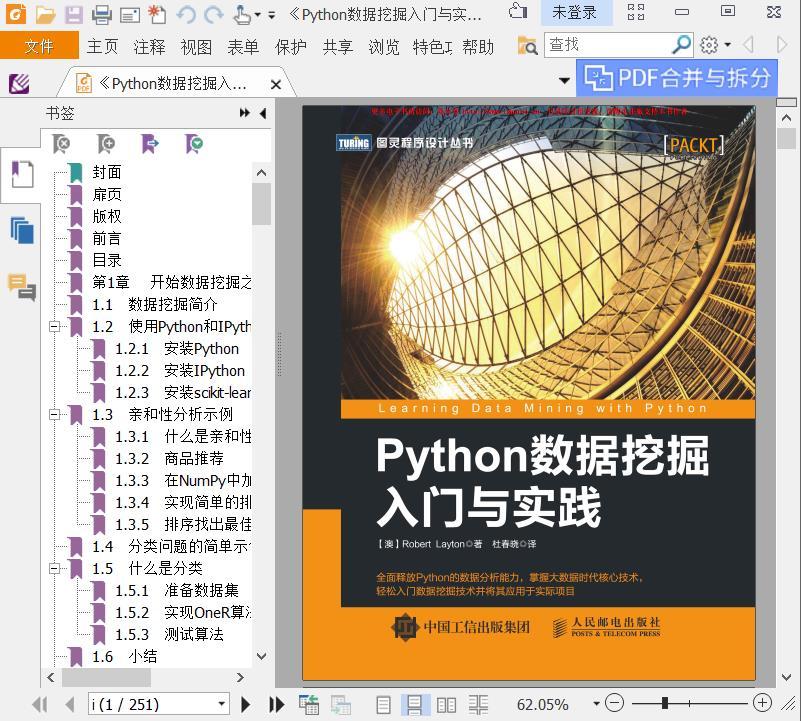Collapse the 1.5 什么是分类 branch
This screenshot has width=801, height=721.
(54, 568)
